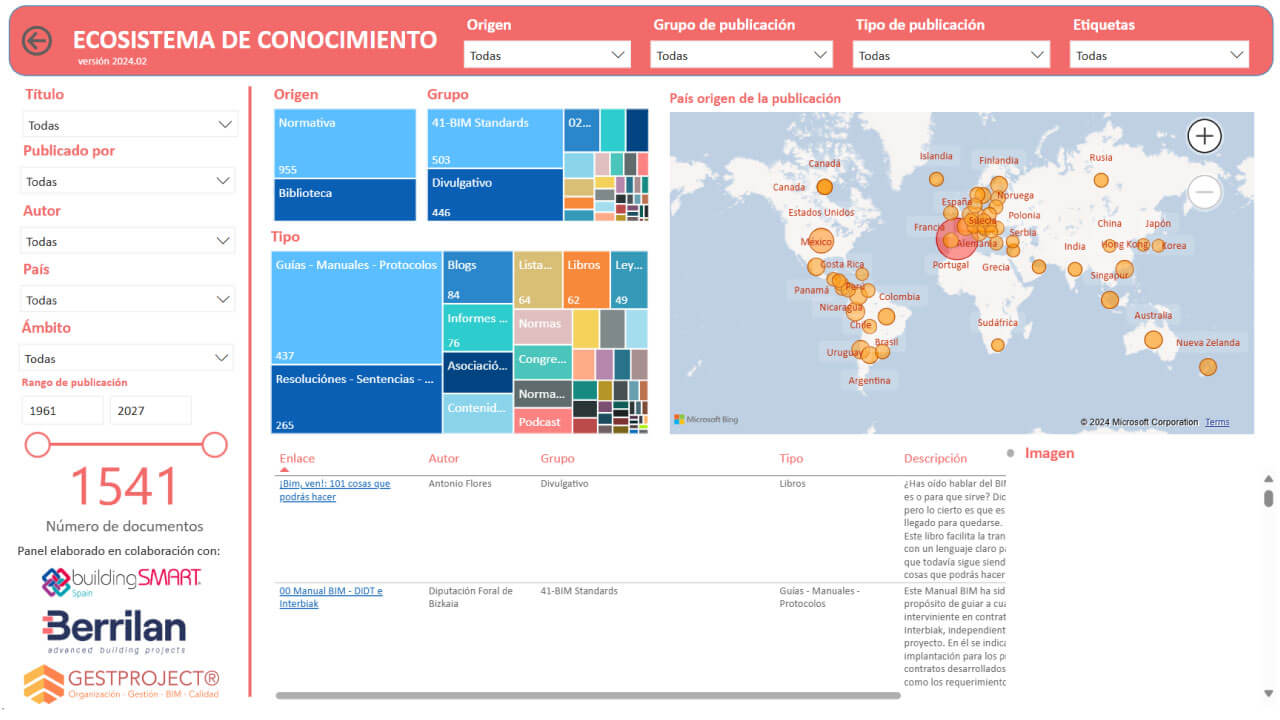
Task: Click the Microsoft Bing logo on map
Action: [x=706, y=420]
